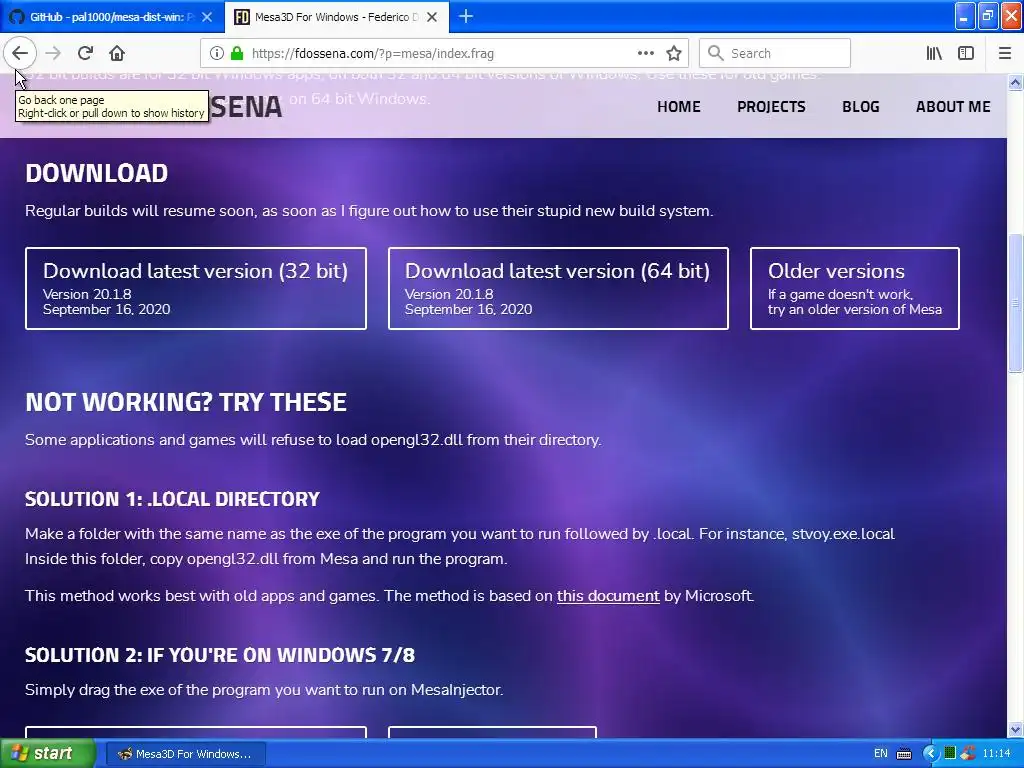Toggle the Firefox sidebar icon
The image size is (1024, 768).
[x=966, y=53]
